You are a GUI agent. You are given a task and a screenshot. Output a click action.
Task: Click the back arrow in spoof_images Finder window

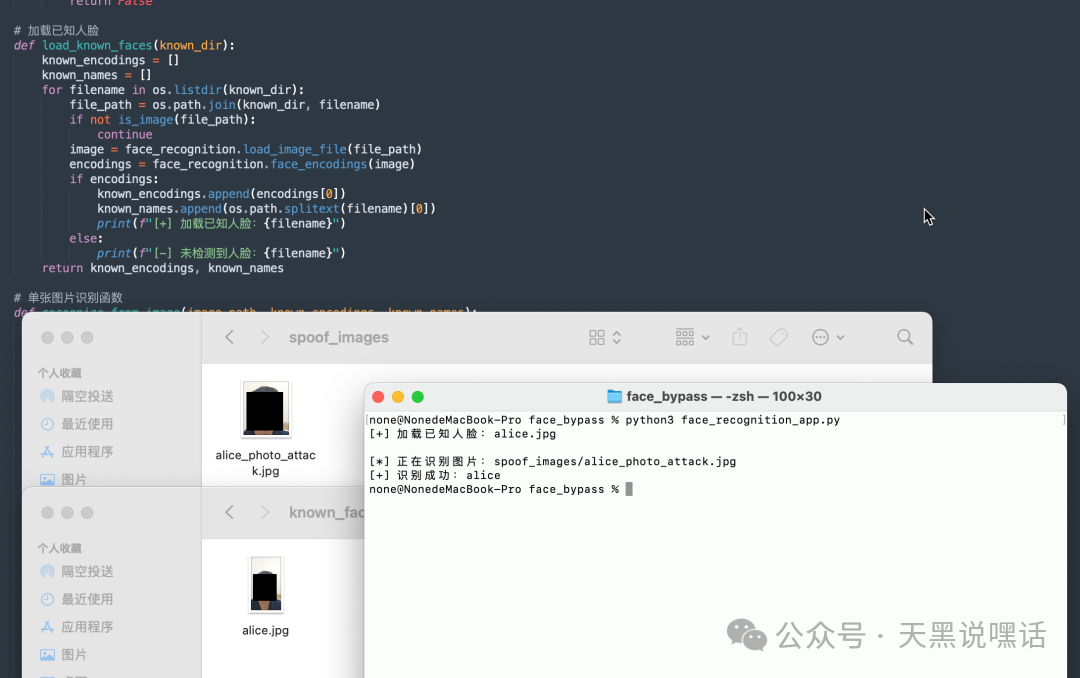(229, 338)
